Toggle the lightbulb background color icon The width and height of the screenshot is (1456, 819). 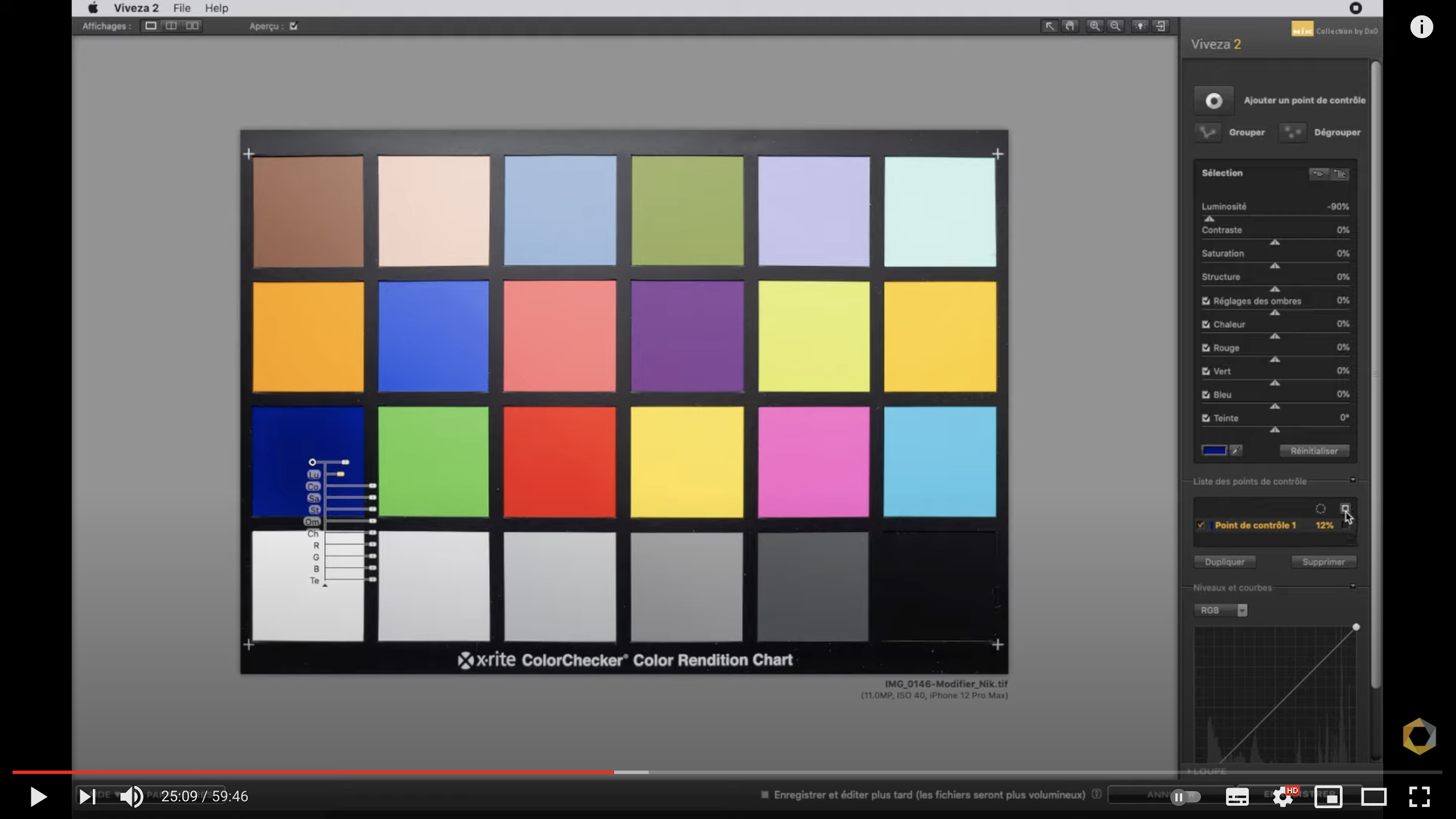point(1140,26)
